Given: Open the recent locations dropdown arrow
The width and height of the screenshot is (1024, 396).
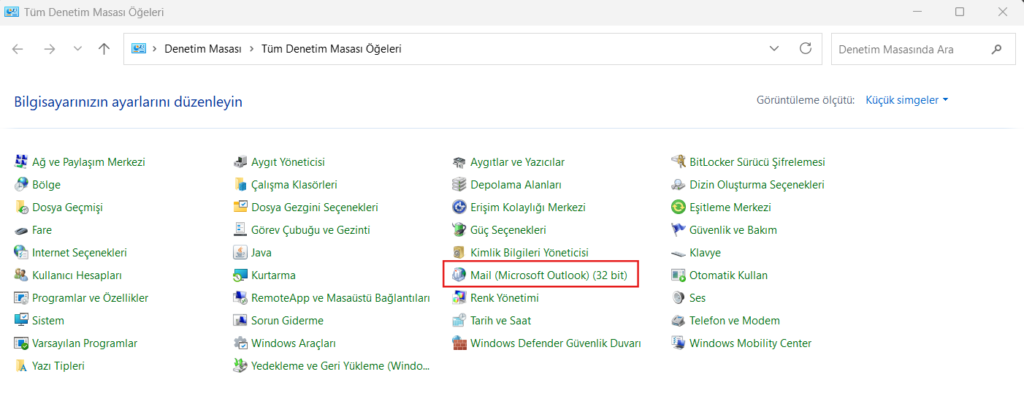Looking at the screenshot, I should [x=78, y=49].
